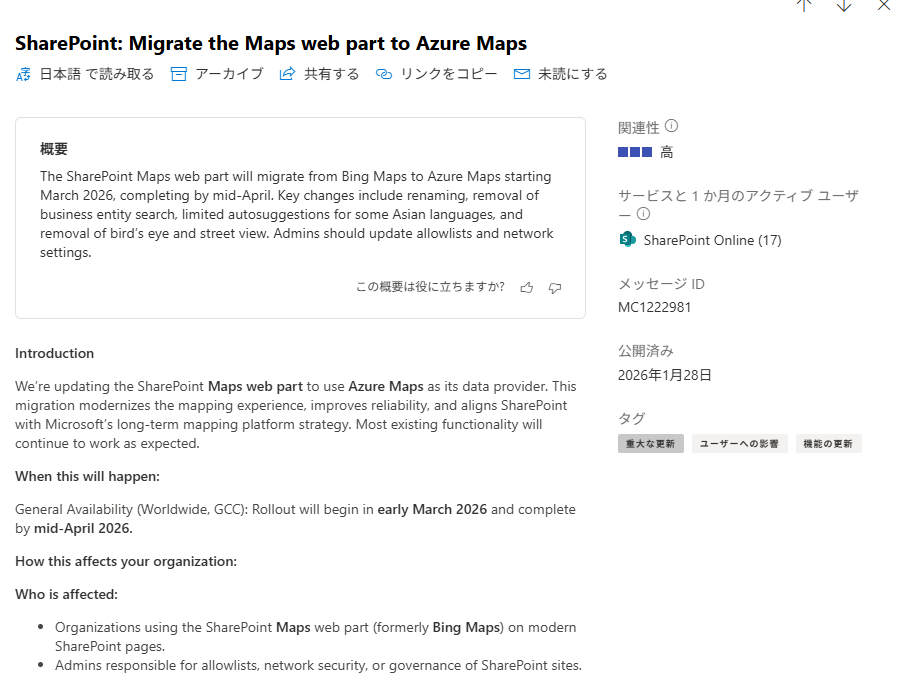
Task: Go to the previous message with up arrow
Action: click(803, 5)
